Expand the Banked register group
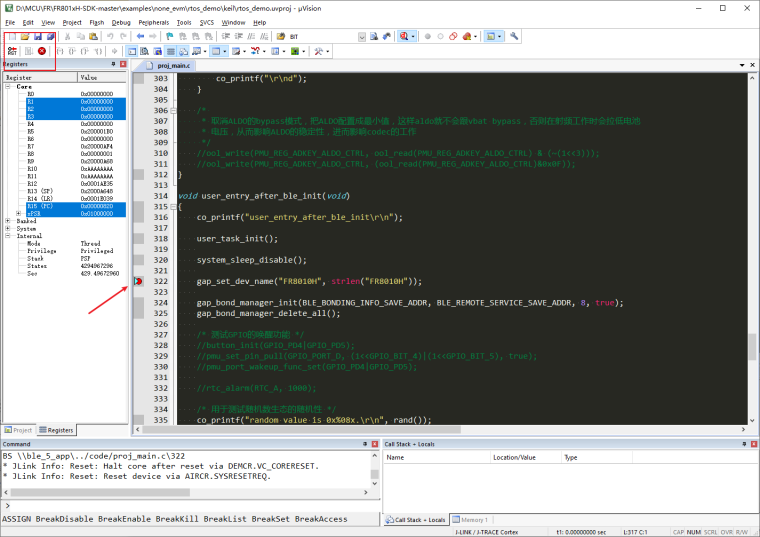Image resolution: width=760 pixels, height=537 pixels. click(8, 221)
